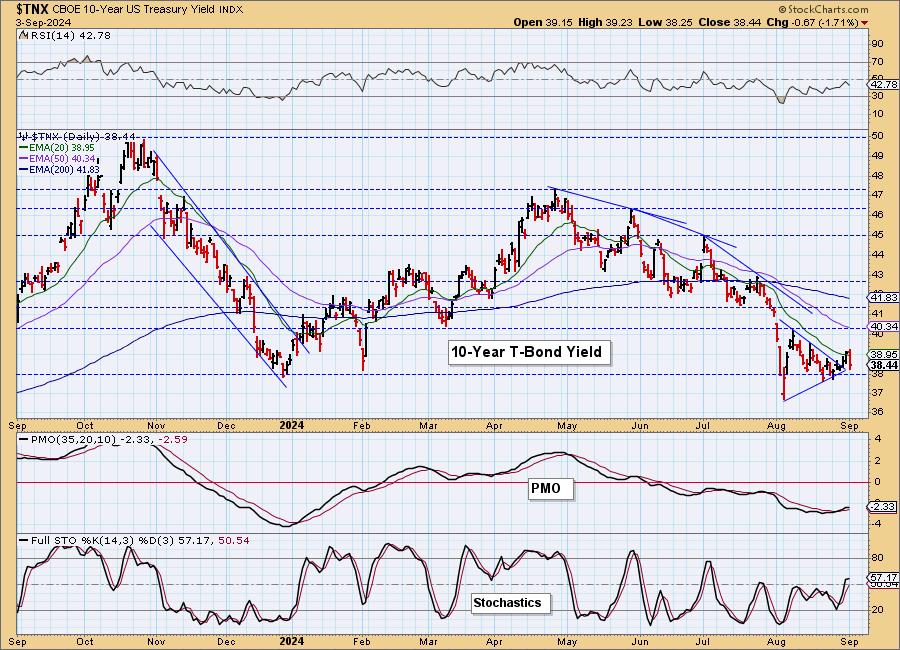Click the -2.33 PMO axis tag
Screen dimensions: 900x650
[x=883, y=506]
